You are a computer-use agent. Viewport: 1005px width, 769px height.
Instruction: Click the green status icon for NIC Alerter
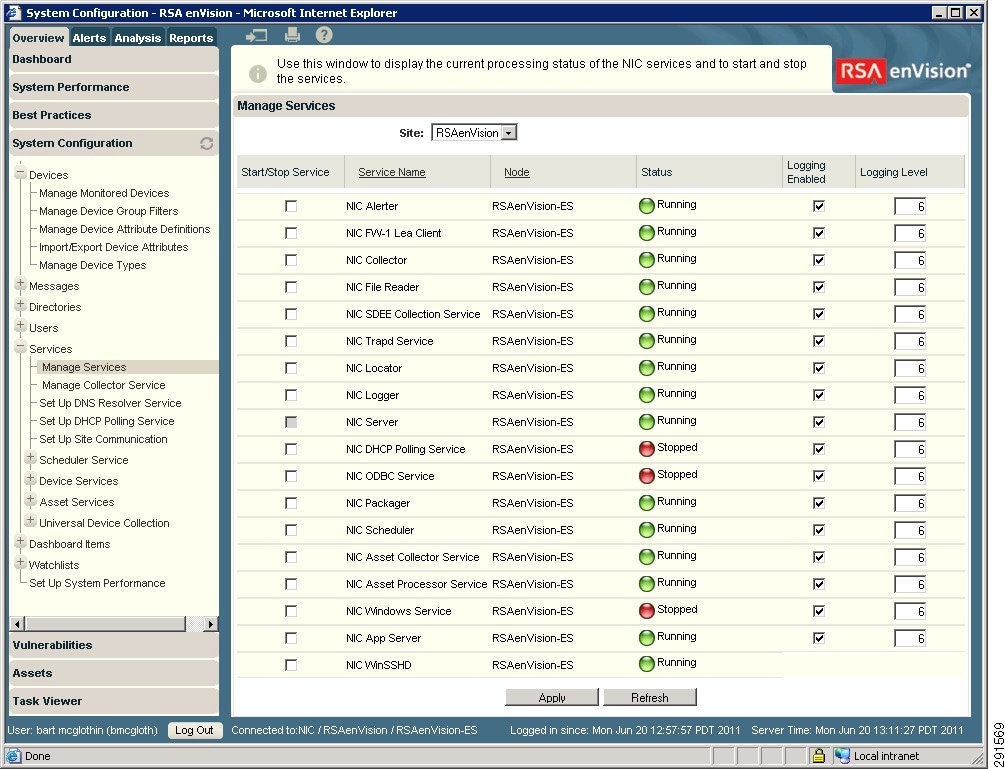pyautogui.click(x=647, y=206)
